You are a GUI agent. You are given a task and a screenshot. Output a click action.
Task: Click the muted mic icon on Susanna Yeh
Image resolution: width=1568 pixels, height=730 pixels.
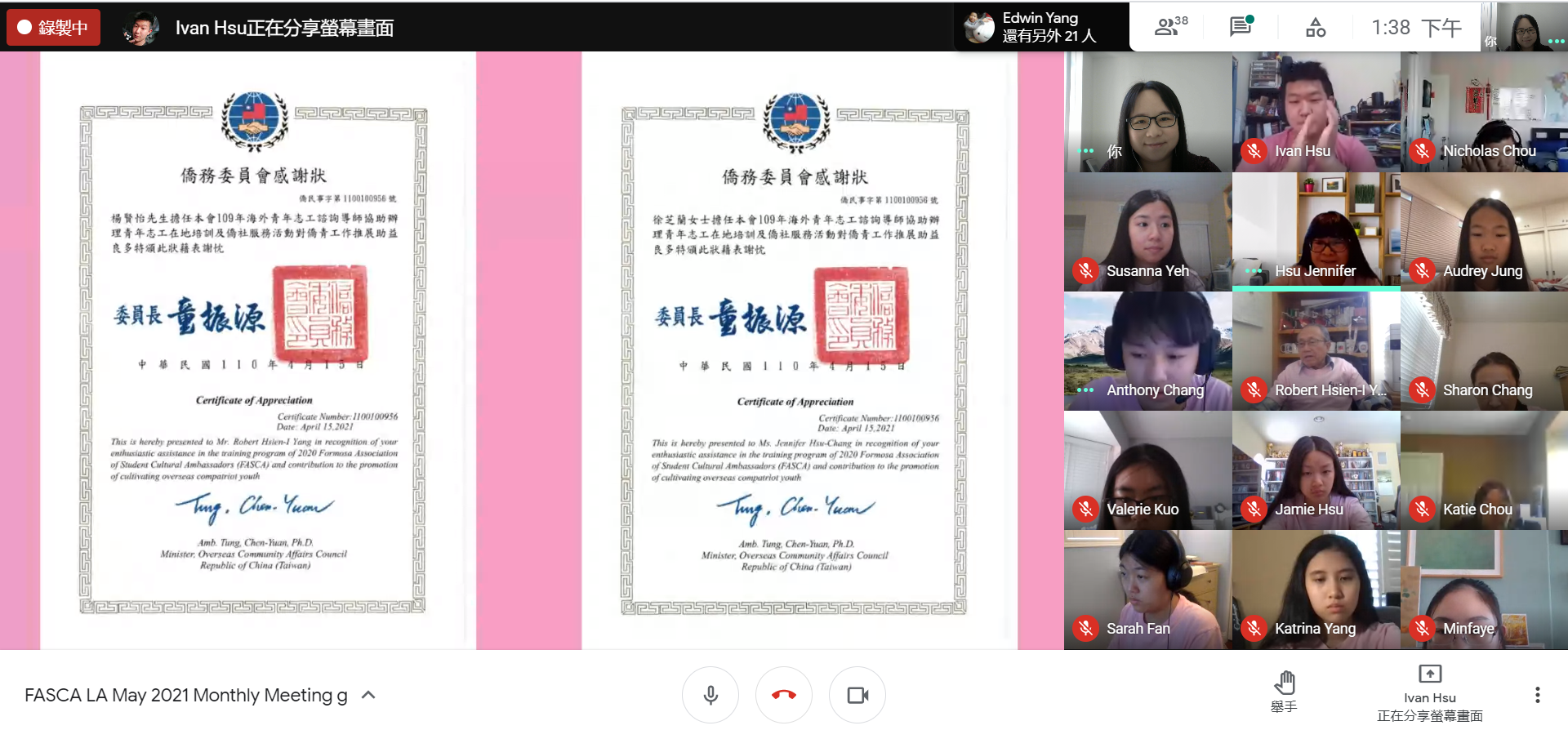tap(1085, 270)
